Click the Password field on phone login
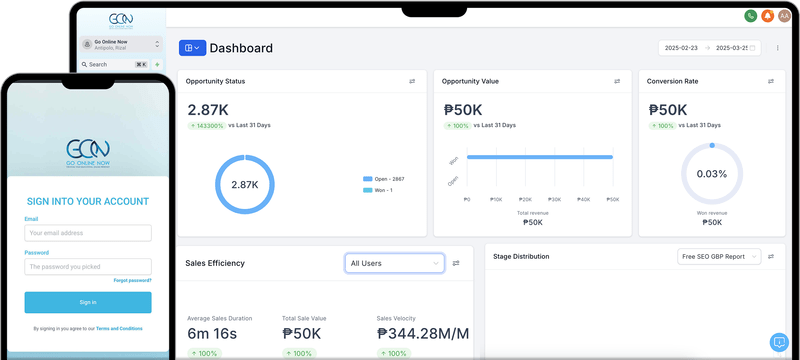Viewport: 800px width, 360px height. tap(88, 267)
